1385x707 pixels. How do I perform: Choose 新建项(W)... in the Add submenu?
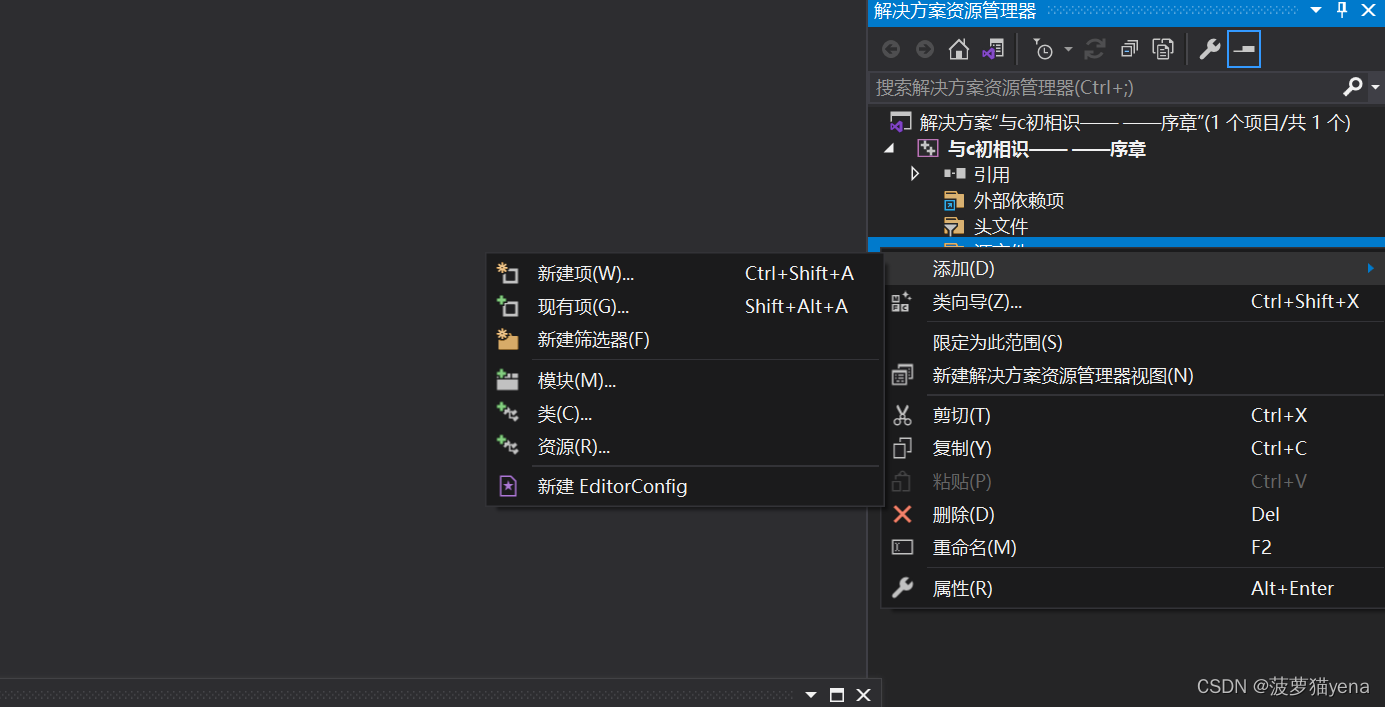click(684, 273)
